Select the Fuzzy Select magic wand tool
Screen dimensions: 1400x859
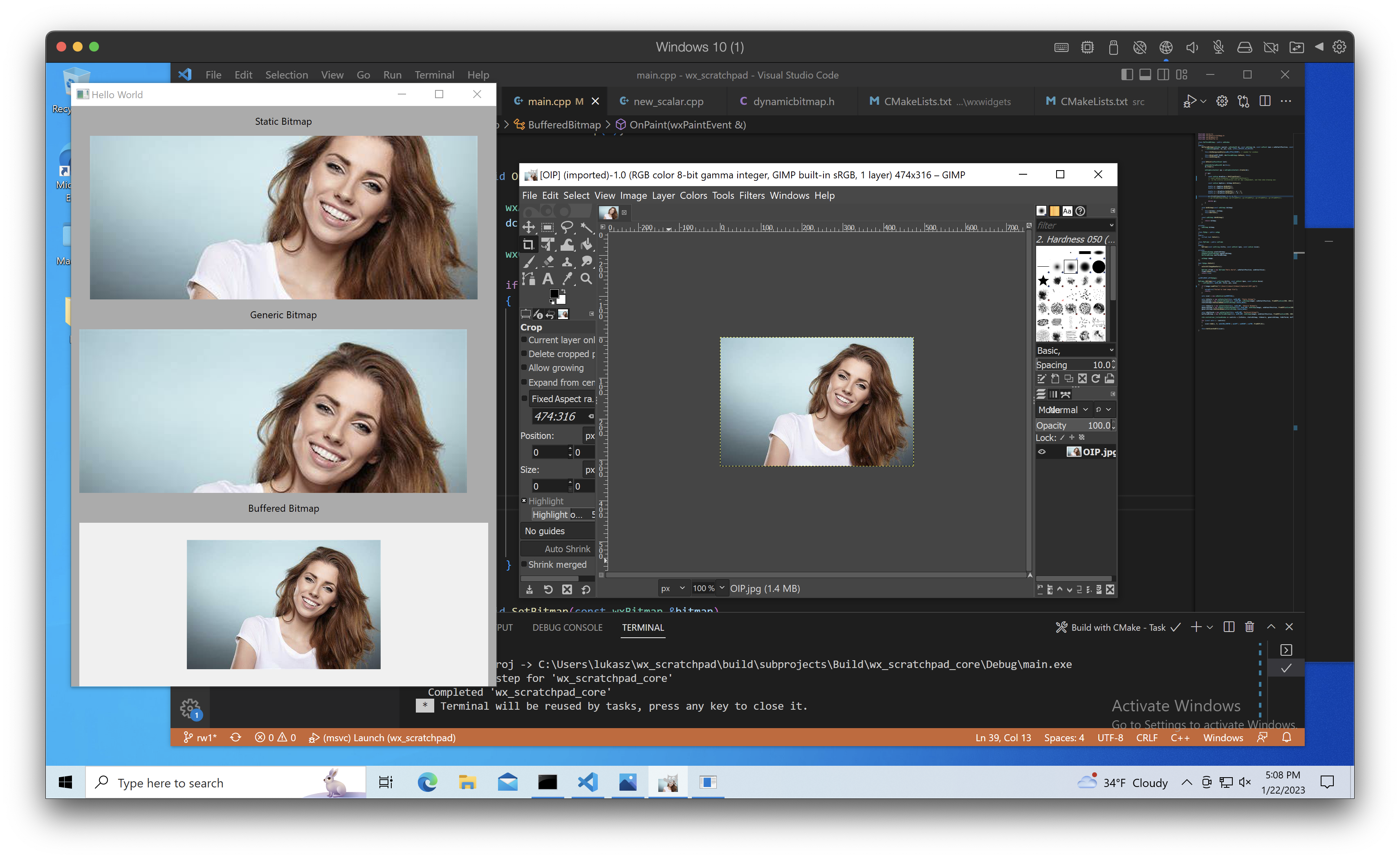pos(586,227)
